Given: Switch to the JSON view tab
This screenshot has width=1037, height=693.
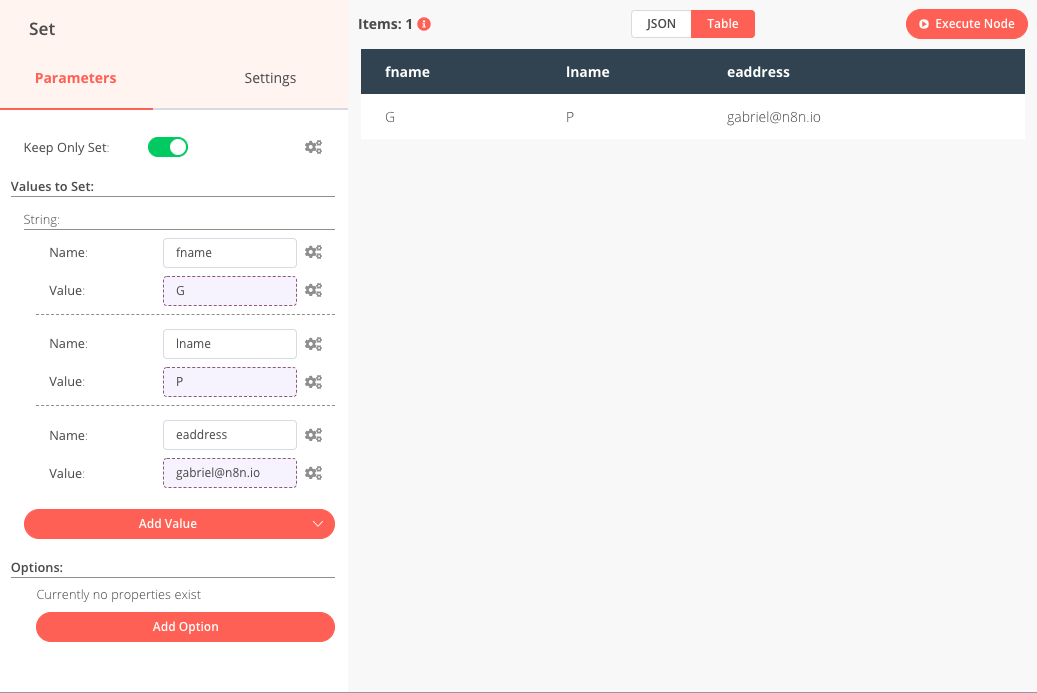Looking at the screenshot, I should coord(660,23).
